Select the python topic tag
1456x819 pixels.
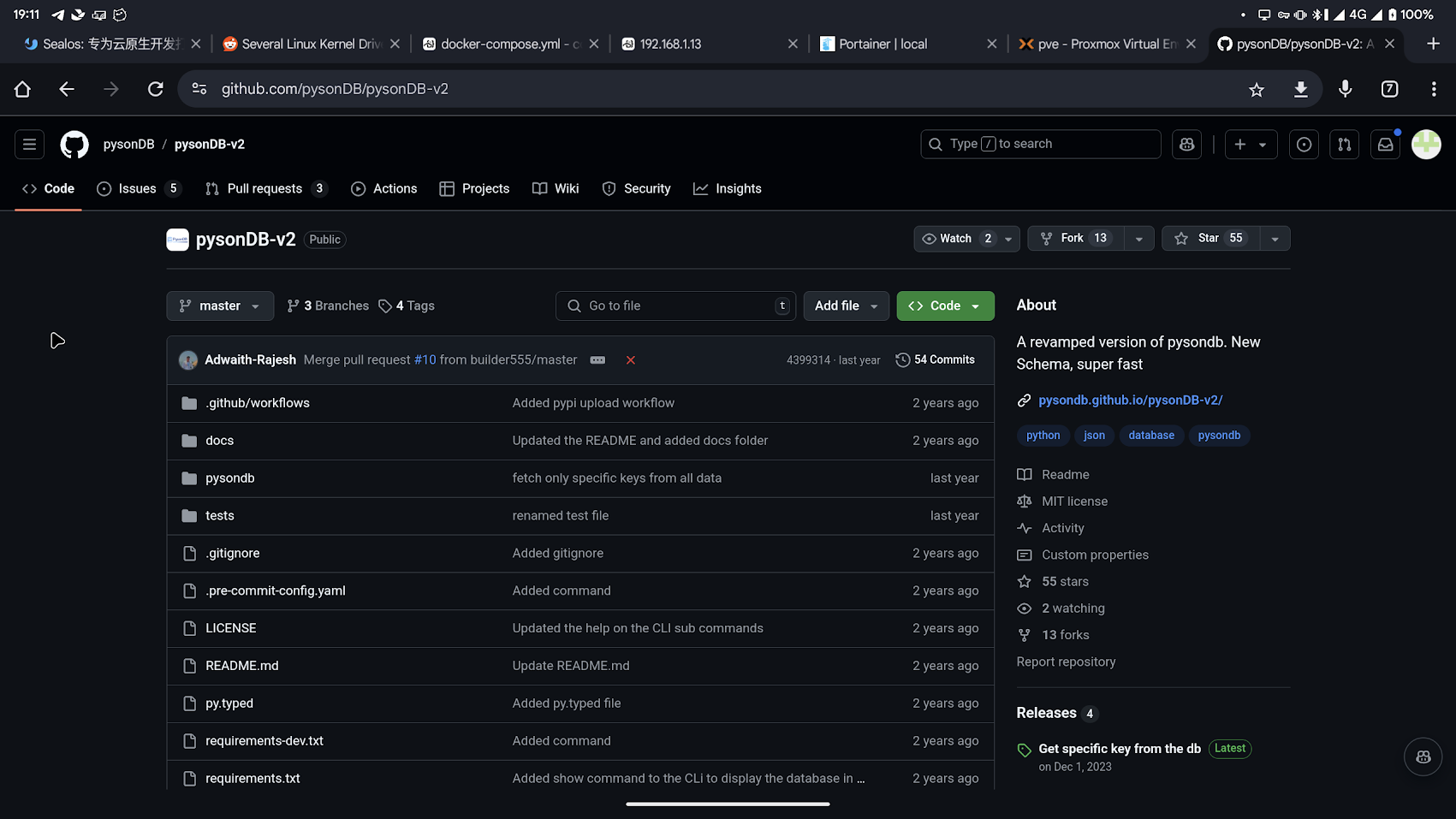coord(1043,435)
